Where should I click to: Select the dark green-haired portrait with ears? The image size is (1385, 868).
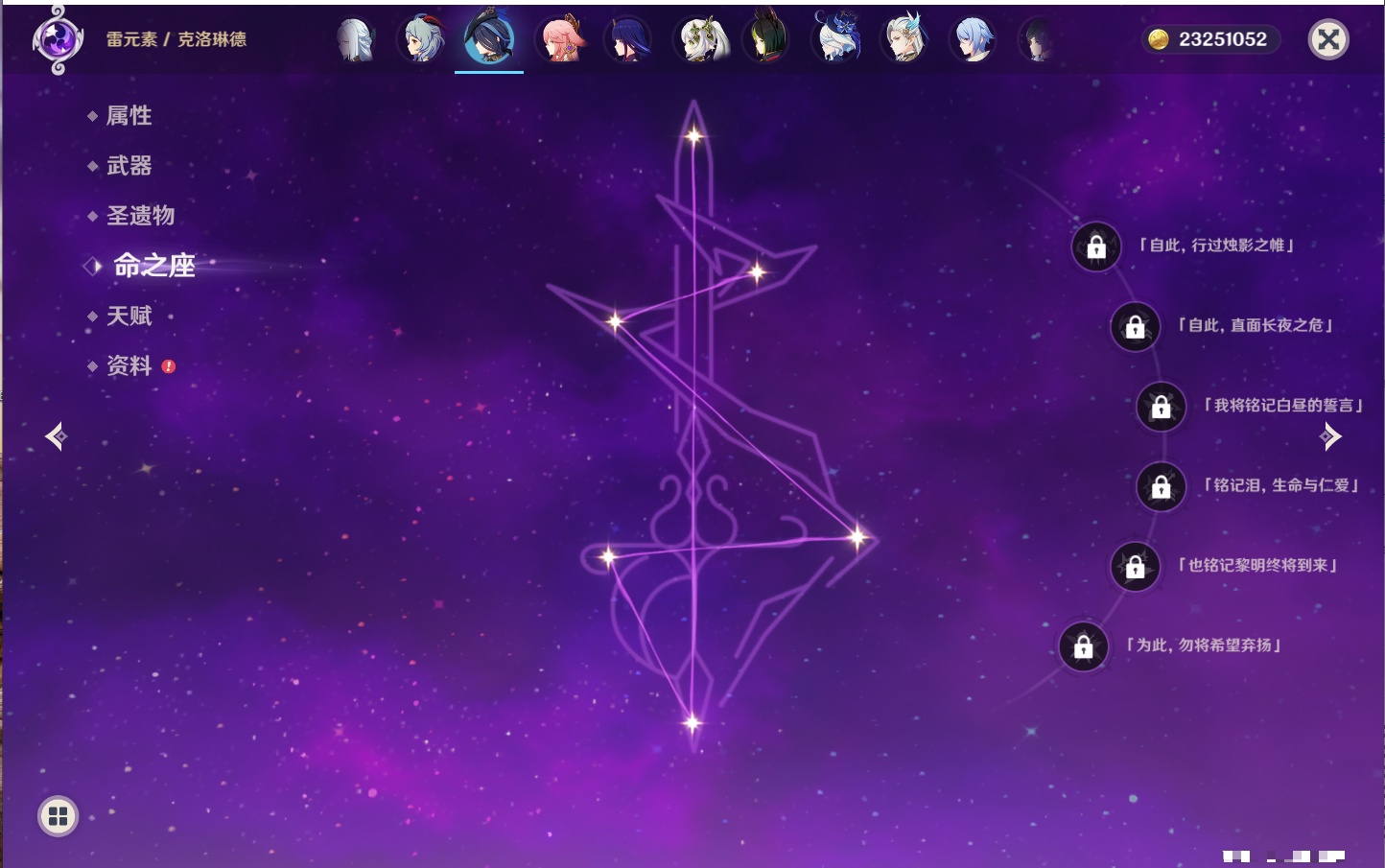click(x=766, y=39)
